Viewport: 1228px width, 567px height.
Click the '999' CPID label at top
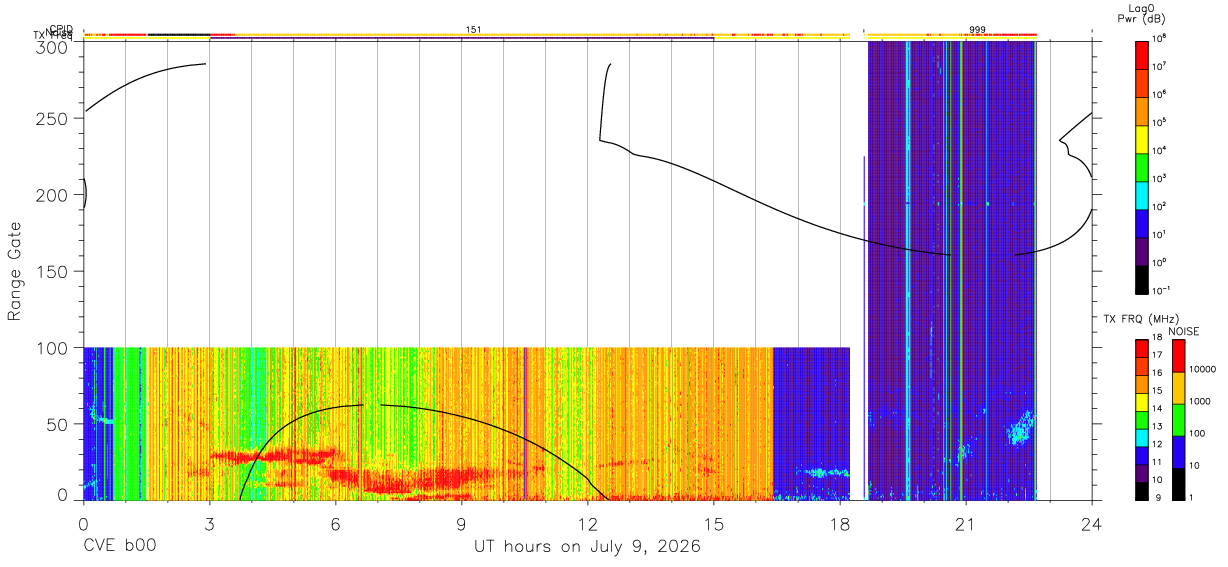click(977, 30)
